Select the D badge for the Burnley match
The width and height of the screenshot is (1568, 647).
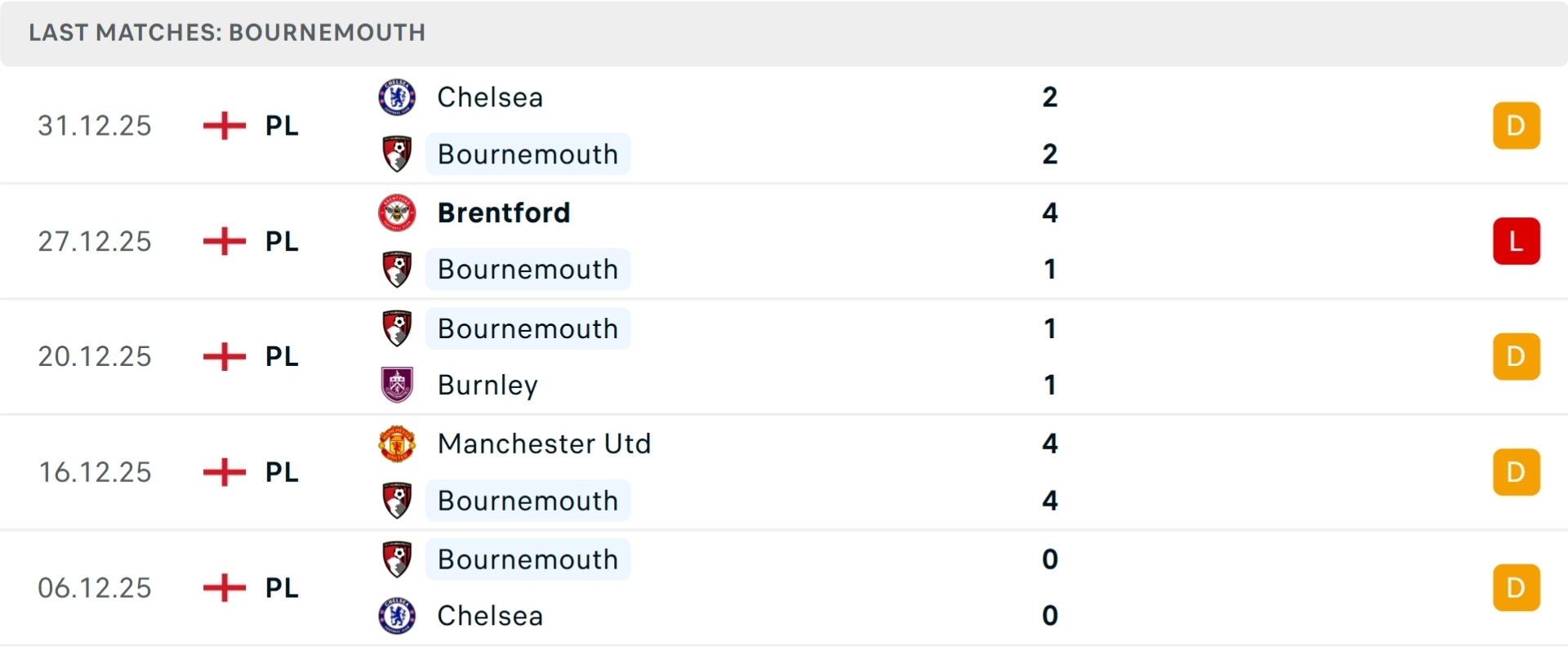tap(1516, 356)
